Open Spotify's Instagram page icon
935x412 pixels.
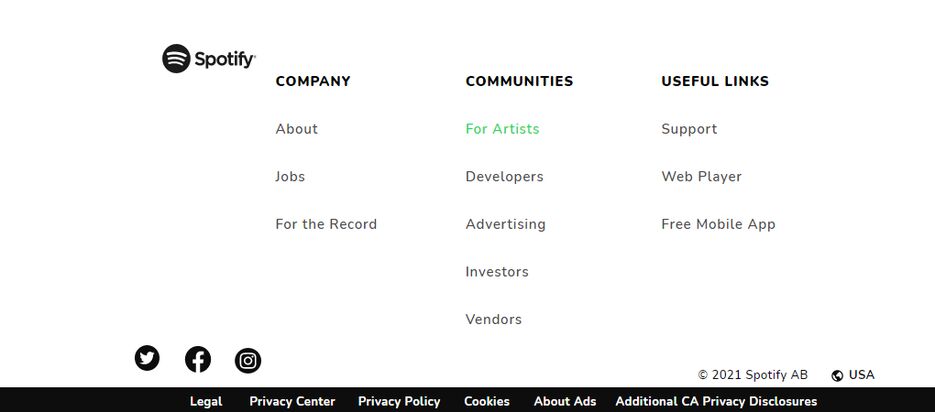[247, 361]
